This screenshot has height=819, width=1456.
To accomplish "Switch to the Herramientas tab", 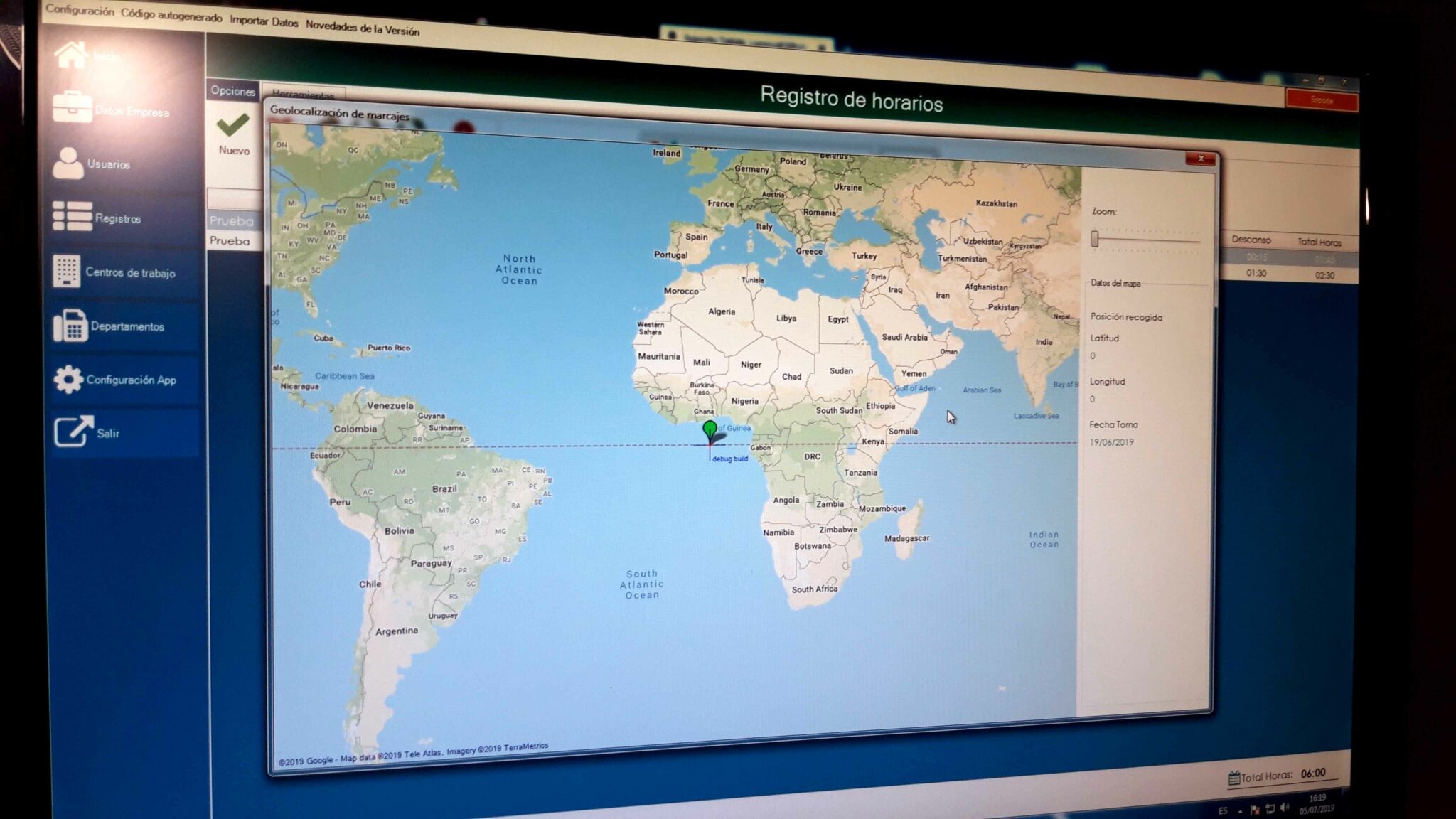I will [x=303, y=94].
